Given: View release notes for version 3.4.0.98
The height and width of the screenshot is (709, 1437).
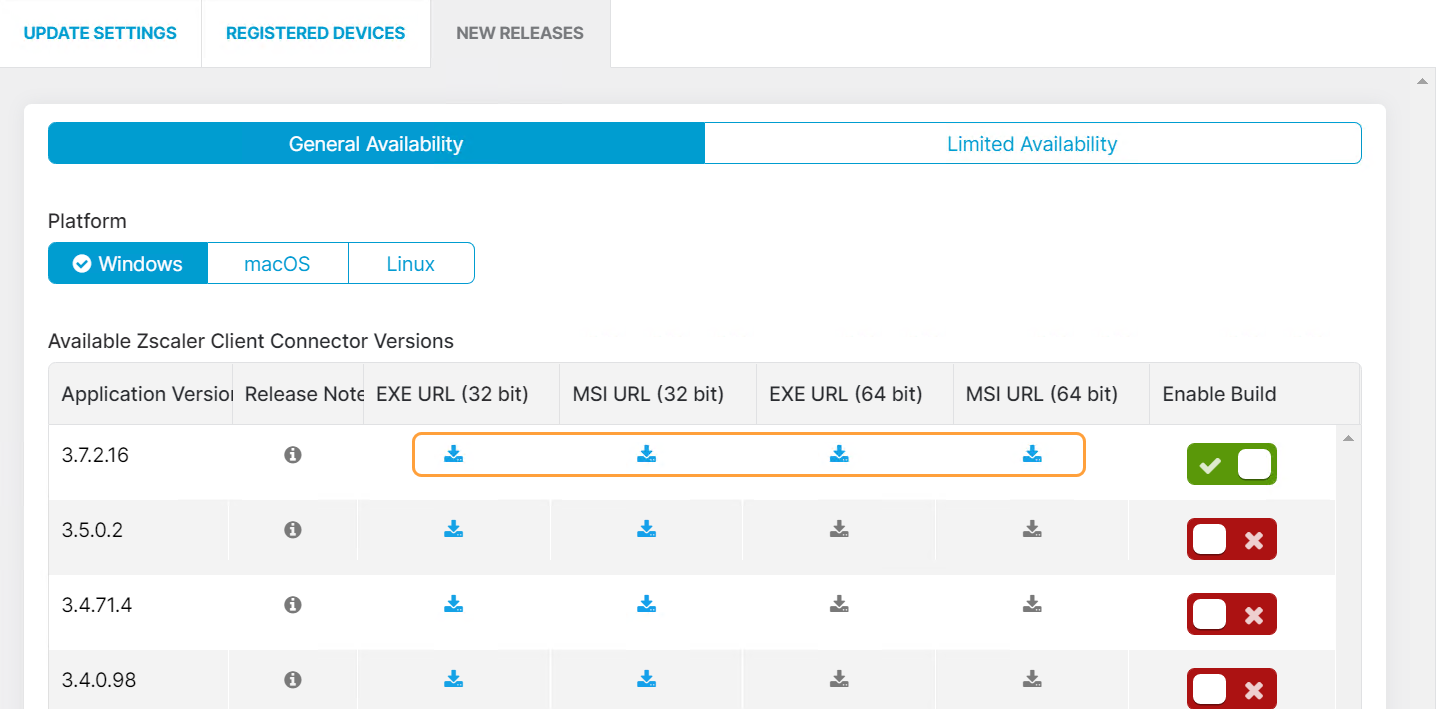Looking at the screenshot, I should (x=292, y=679).
